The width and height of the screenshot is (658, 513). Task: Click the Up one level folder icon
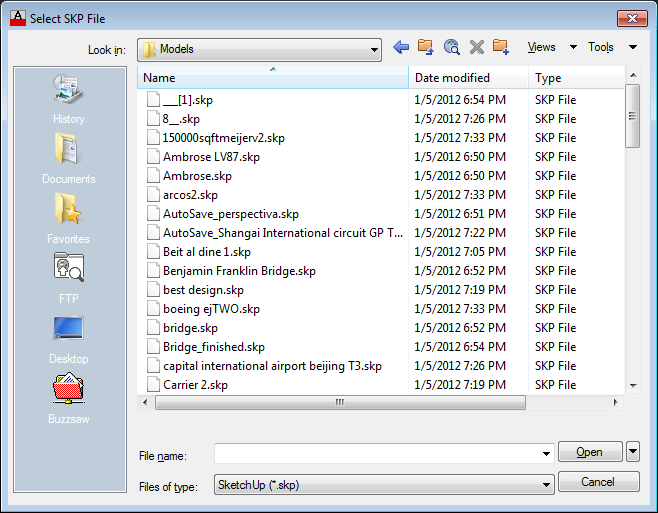426,47
